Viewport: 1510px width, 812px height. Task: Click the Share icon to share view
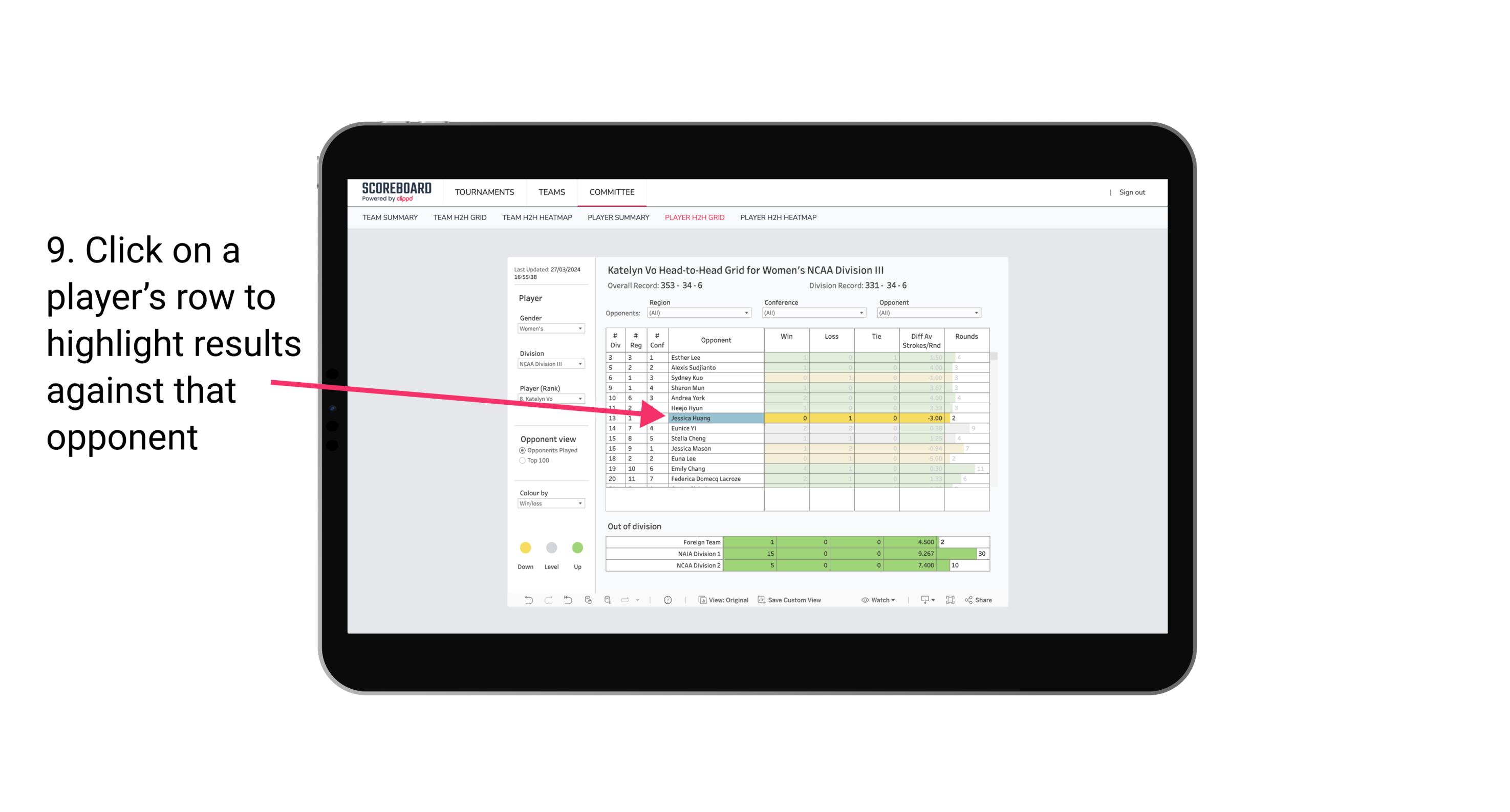[x=985, y=601]
